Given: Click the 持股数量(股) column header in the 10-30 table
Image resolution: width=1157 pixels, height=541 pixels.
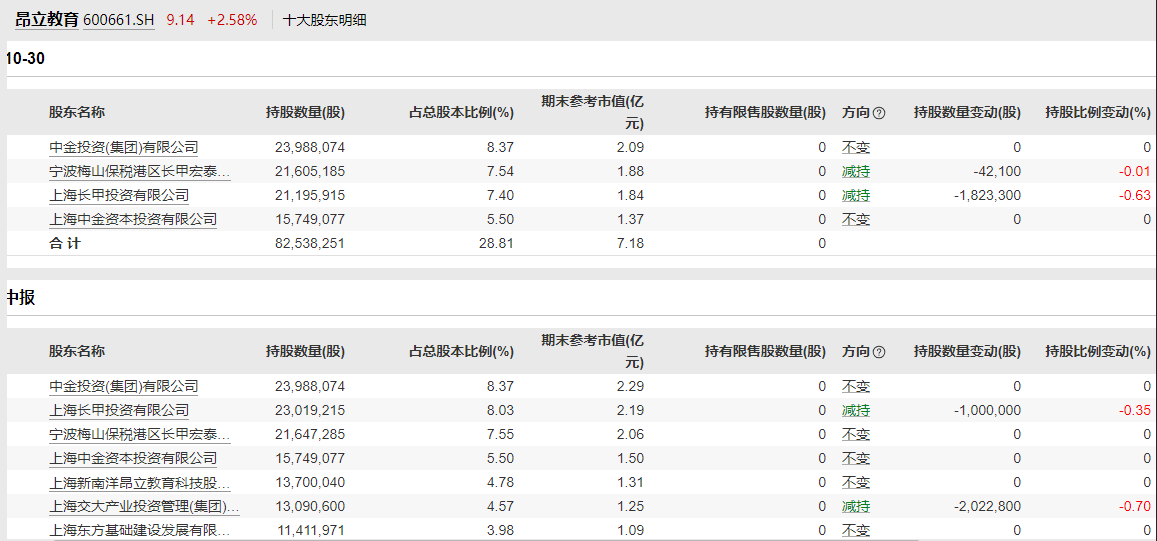Looking at the screenshot, I should (x=305, y=113).
